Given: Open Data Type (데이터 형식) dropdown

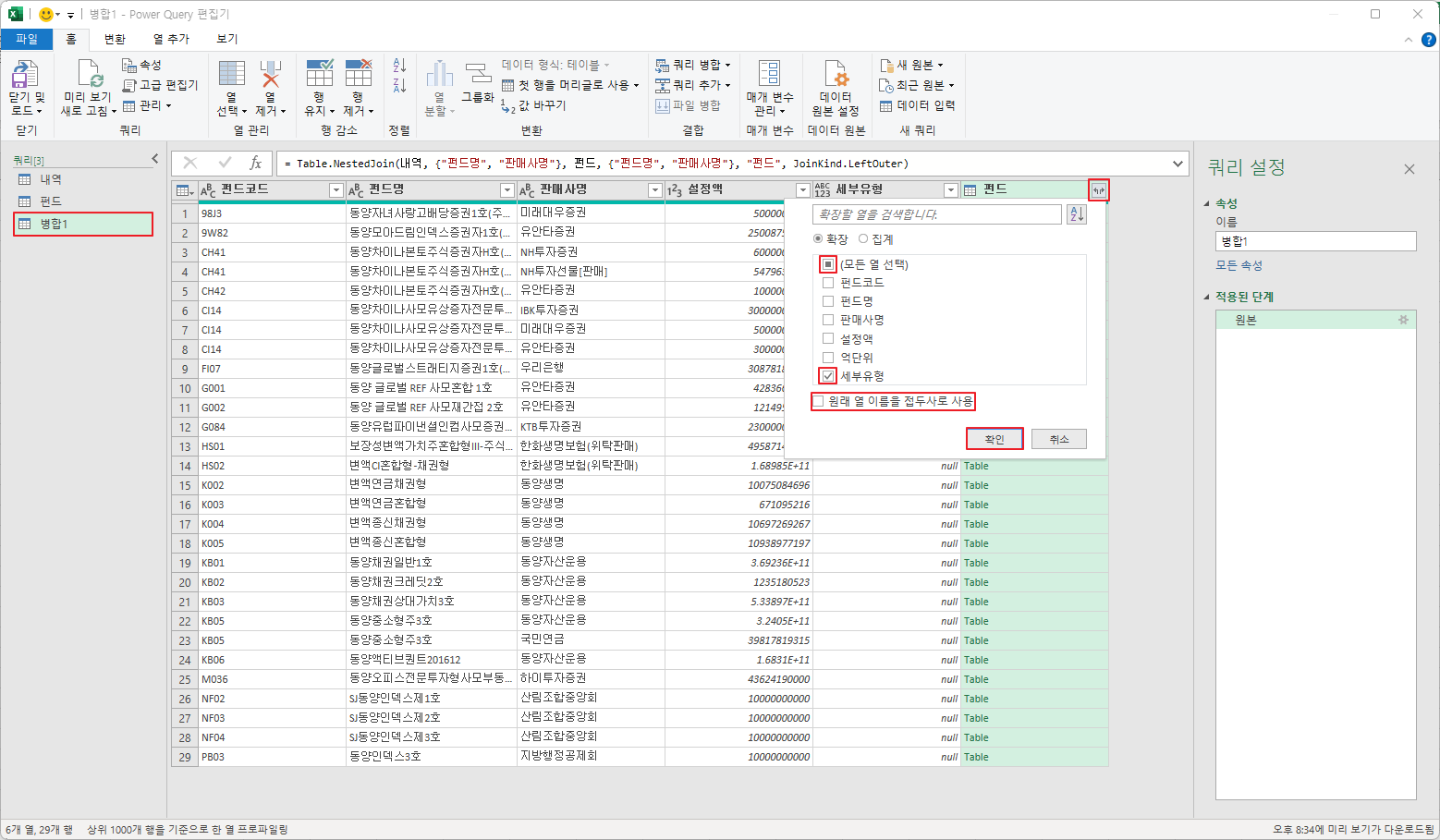Looking at the screenshot, I should 555,65.
